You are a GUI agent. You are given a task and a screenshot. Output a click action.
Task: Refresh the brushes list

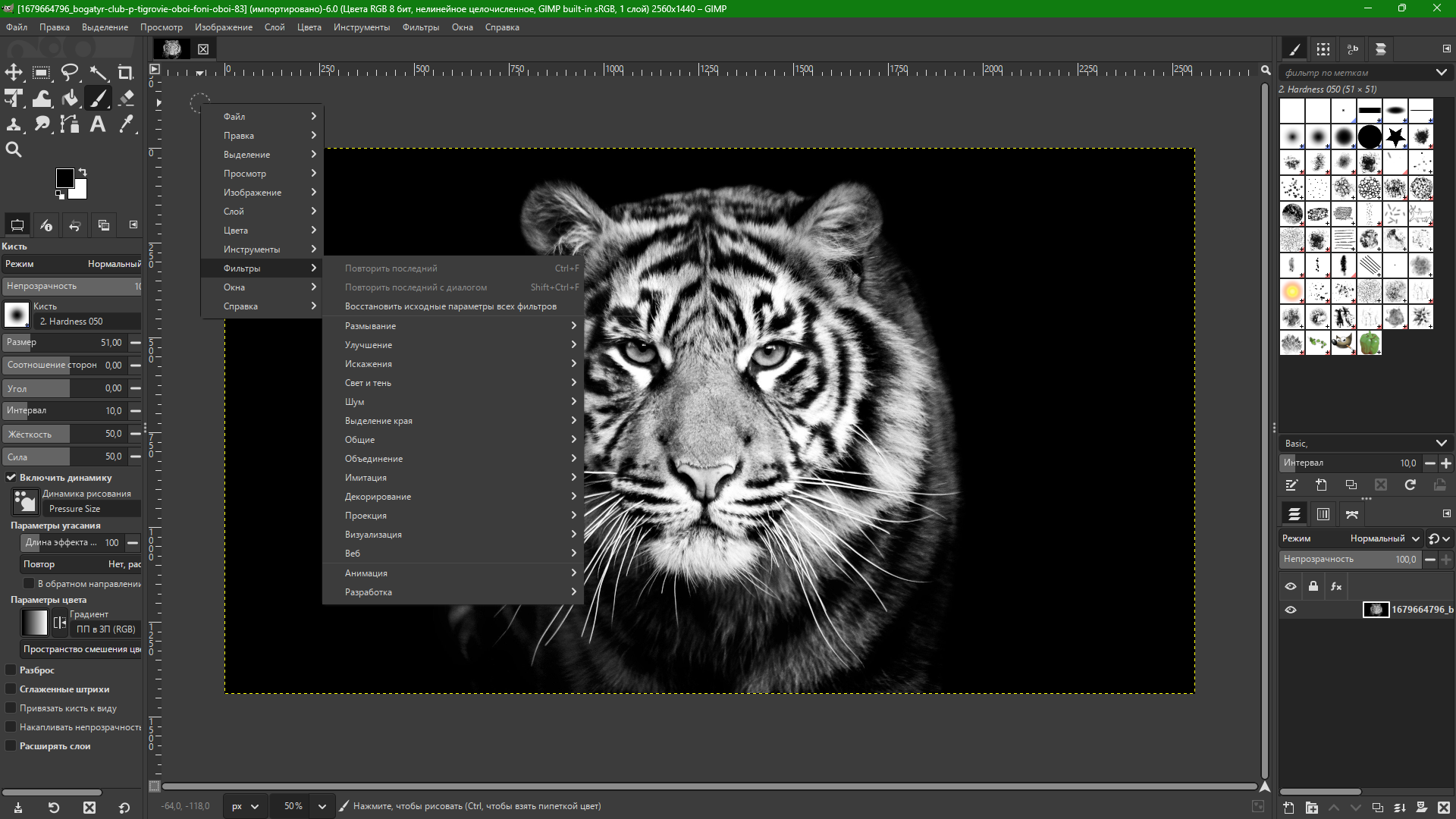click(1410, 485)
